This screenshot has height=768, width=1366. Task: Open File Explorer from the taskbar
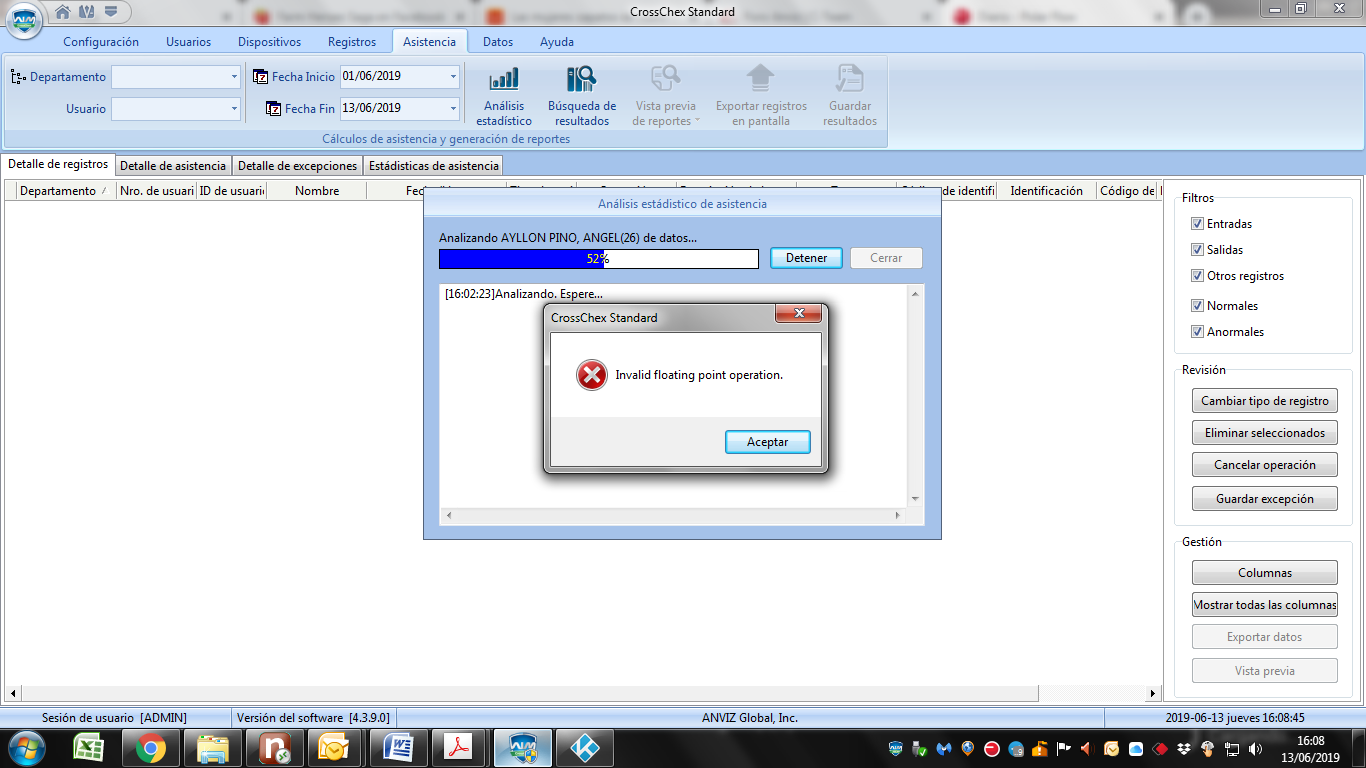click(213, 748)
